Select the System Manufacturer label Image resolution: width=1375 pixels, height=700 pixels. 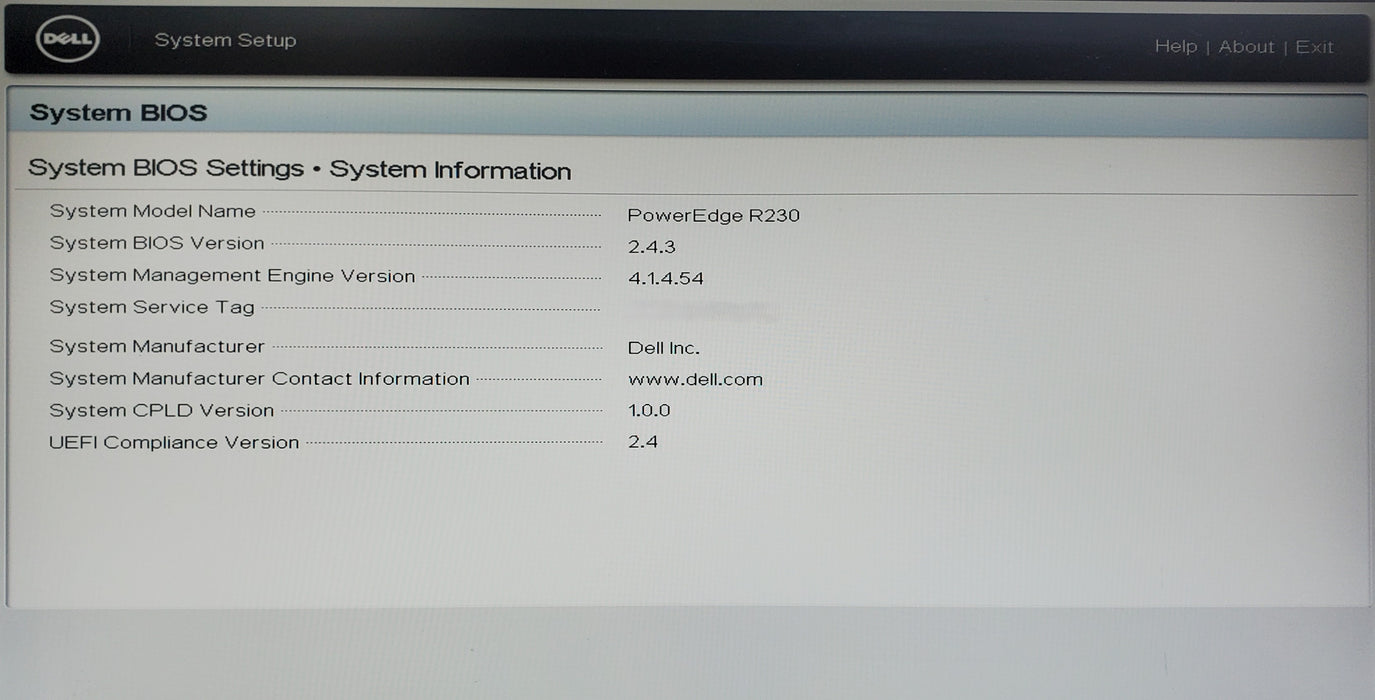coord(157,346)
